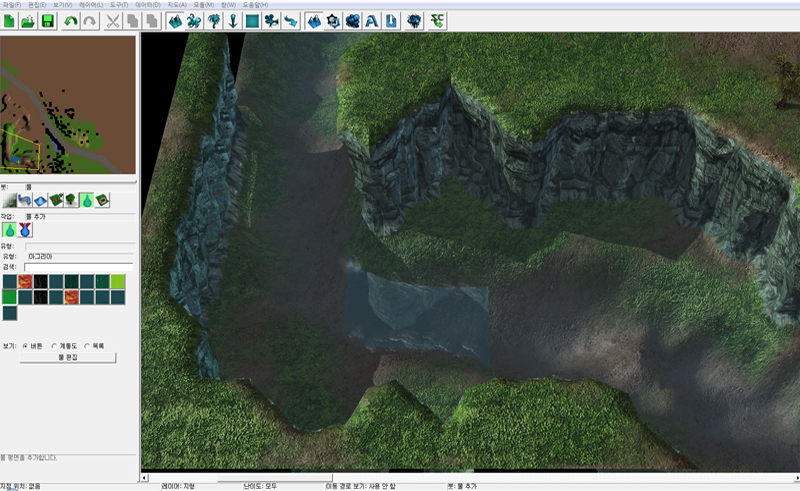Launch Test Document with the SC icon
This screenshot has width=800, height=491.
tap(437, 21)
